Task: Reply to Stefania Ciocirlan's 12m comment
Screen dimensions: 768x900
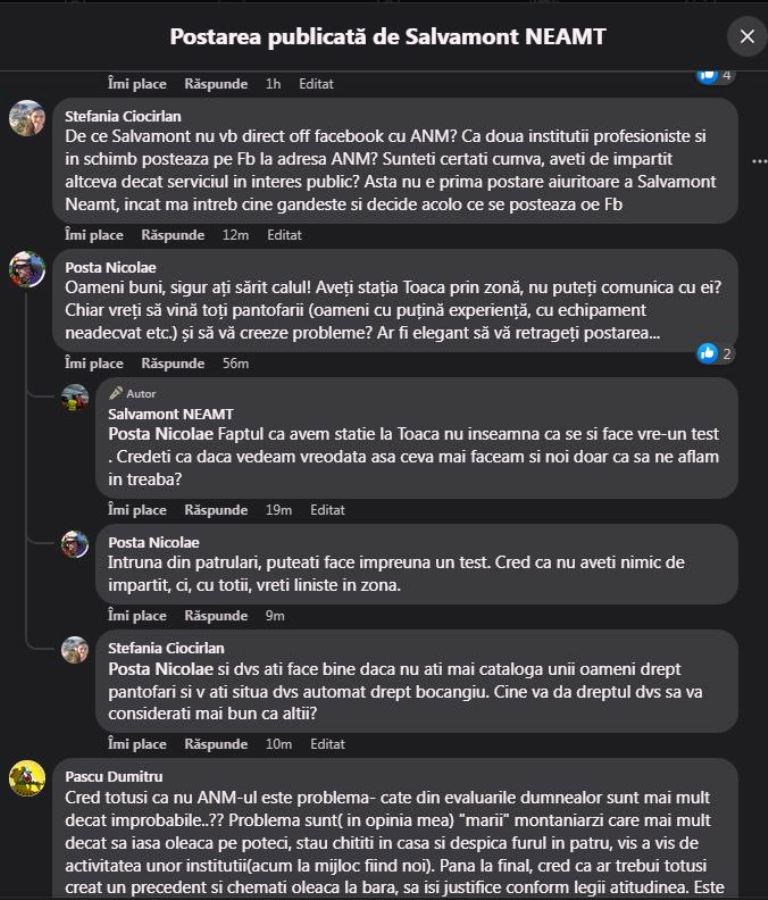Action: tap(172, 235)
